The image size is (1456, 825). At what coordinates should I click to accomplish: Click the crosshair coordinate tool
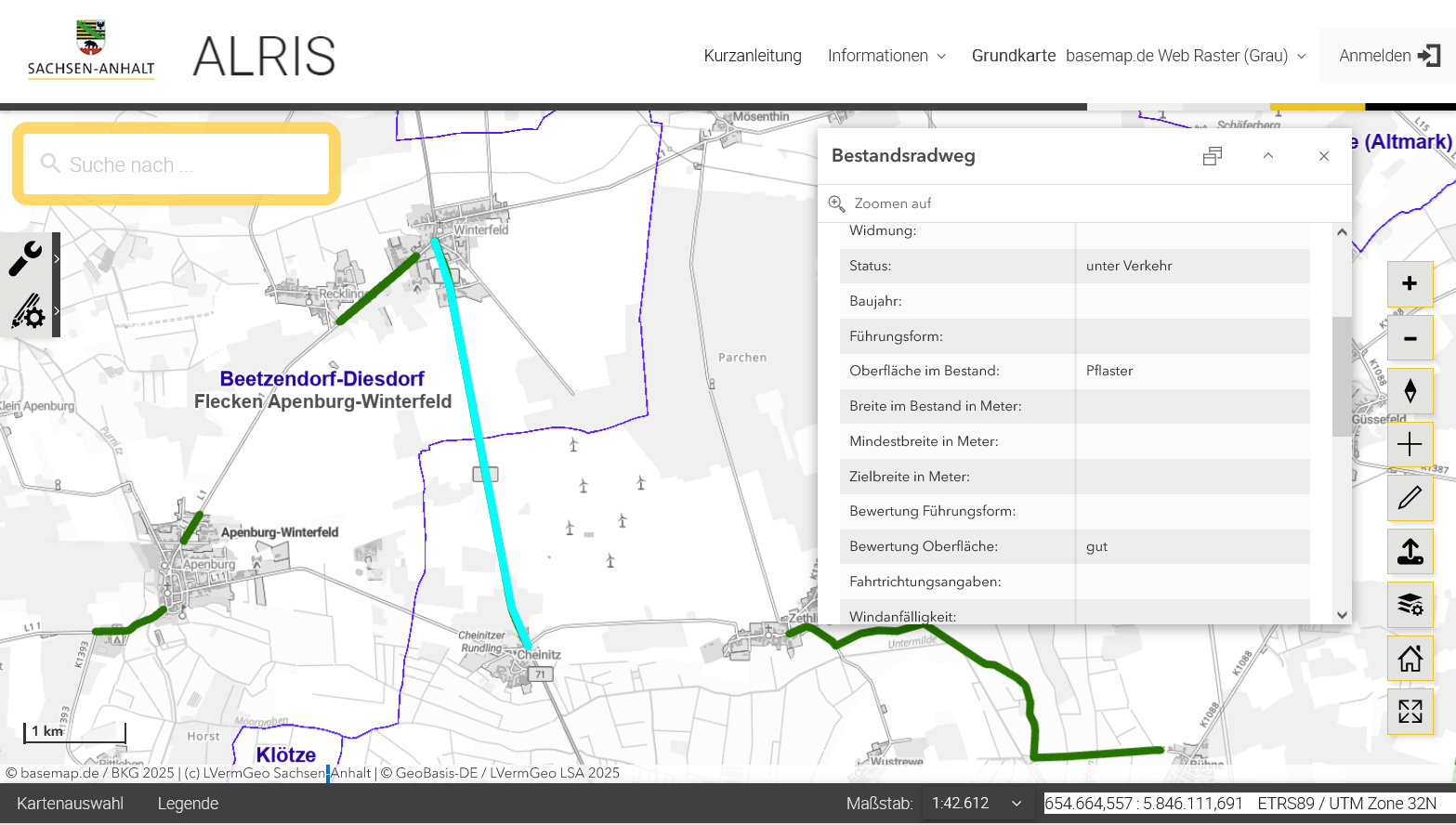(1410, 445)
